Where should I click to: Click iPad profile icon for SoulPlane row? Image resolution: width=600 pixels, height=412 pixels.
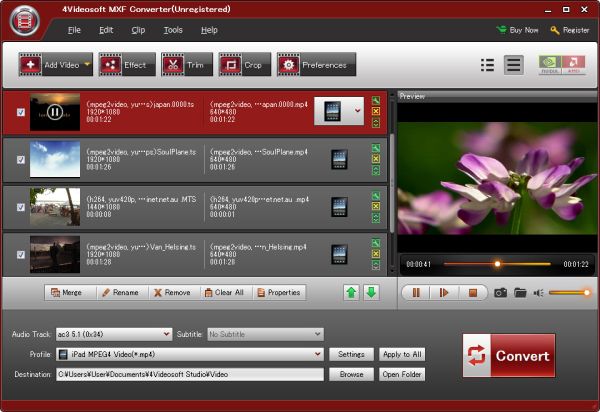click(339, 159)
